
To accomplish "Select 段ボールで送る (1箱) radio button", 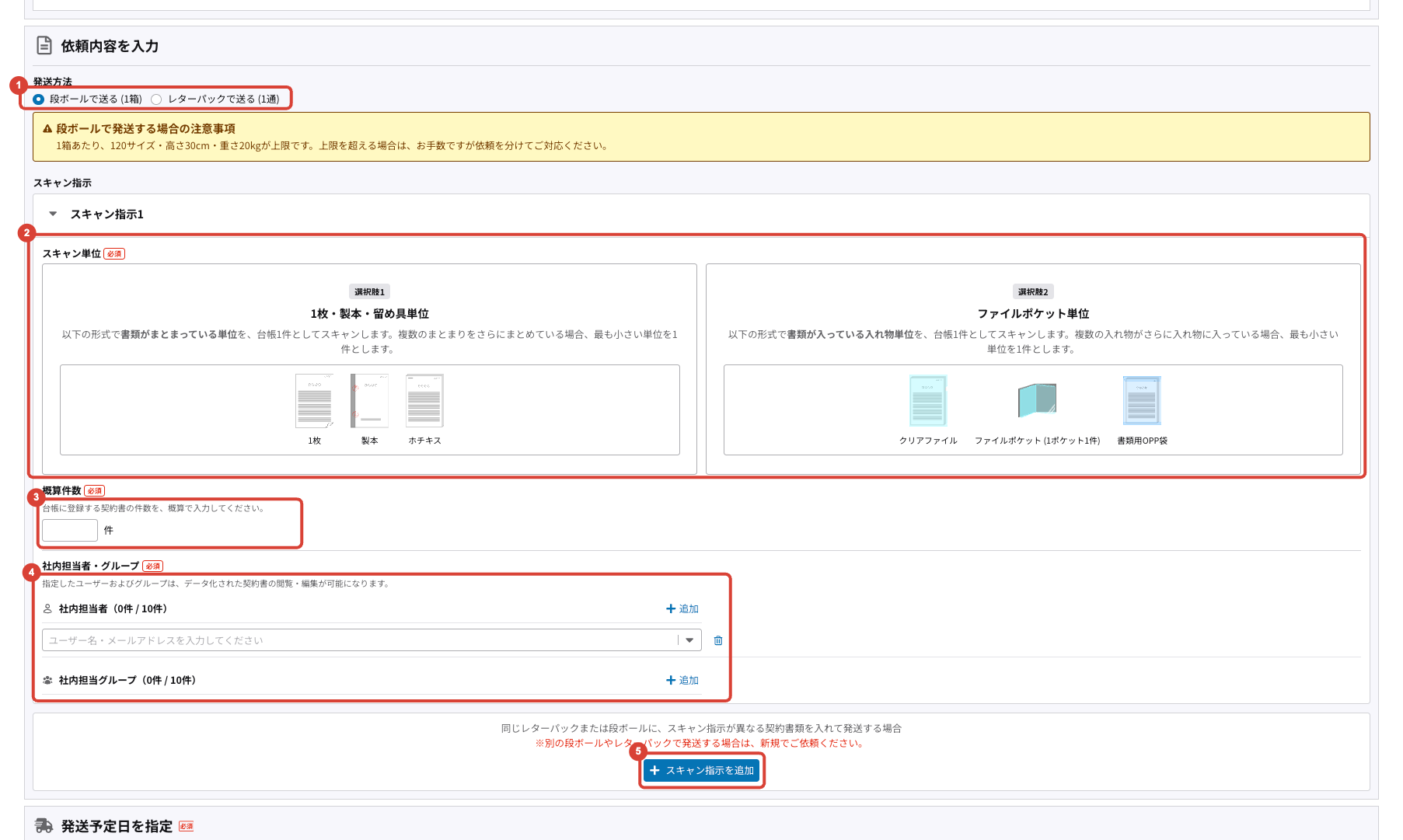I will [39, 99].
